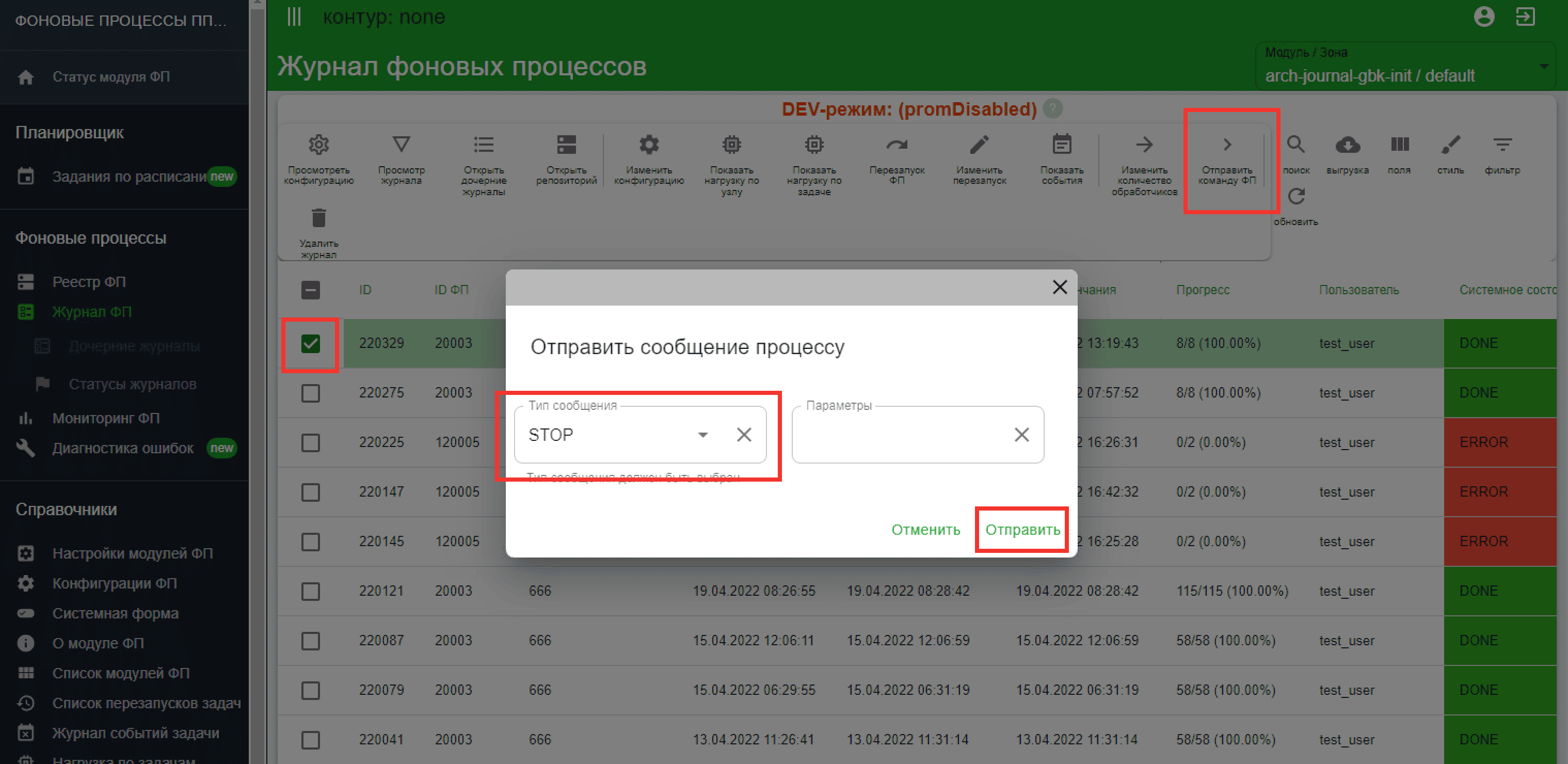Expand the message type STOP dropdown
This screenshot has width=1568, height=764.
click(702, 435)
